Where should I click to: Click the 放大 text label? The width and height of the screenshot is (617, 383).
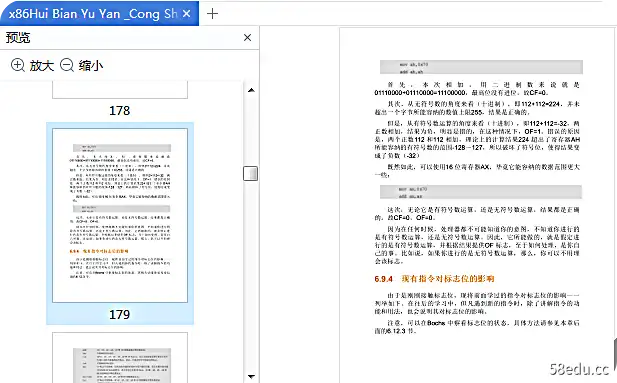point(42,65)
